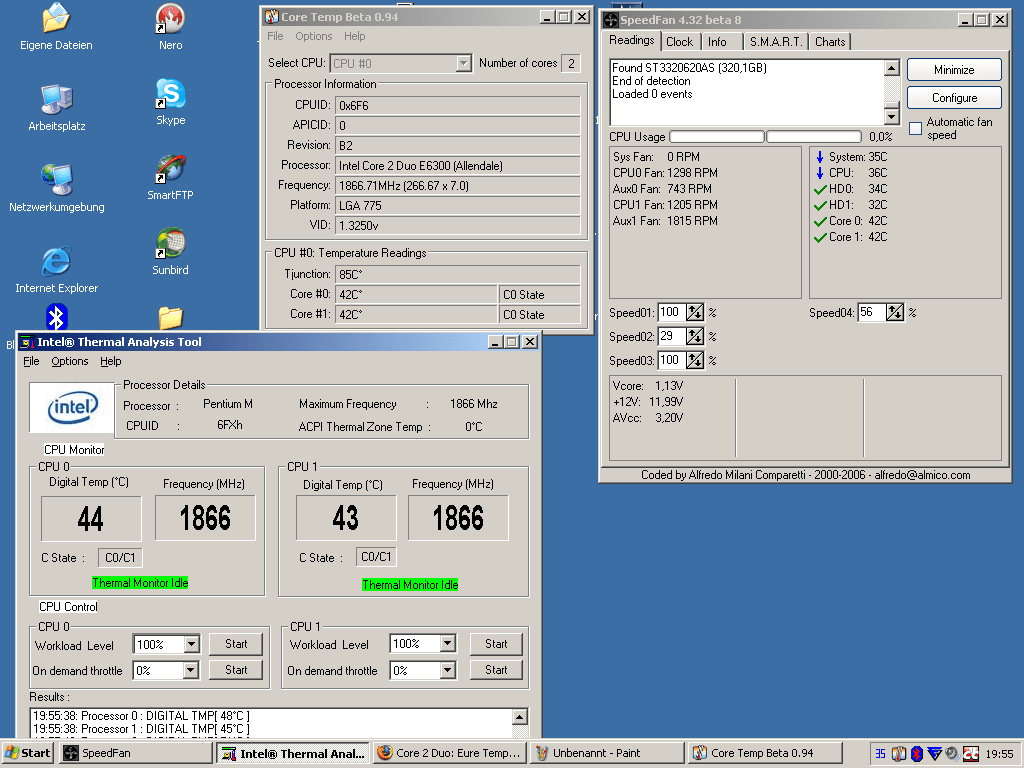Click Configure button in SpeedFan
Image resolution: width=1024 pixels, height=768 pixels.
[953, 98]
